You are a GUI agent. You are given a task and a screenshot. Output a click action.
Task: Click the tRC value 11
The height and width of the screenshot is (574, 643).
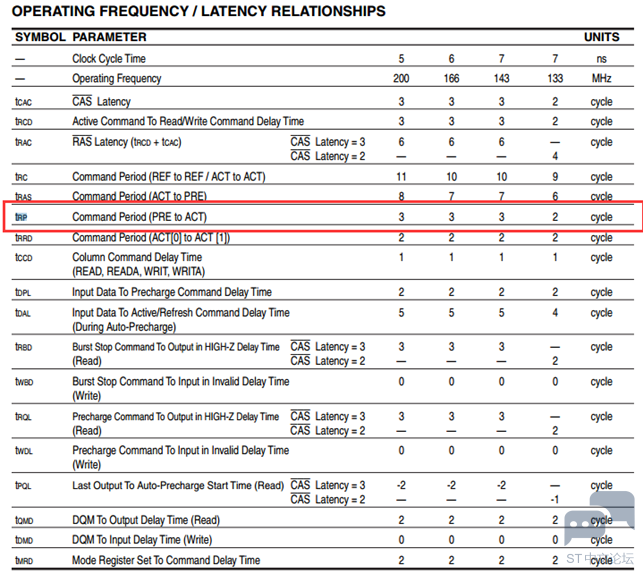(x=401, y=177)
